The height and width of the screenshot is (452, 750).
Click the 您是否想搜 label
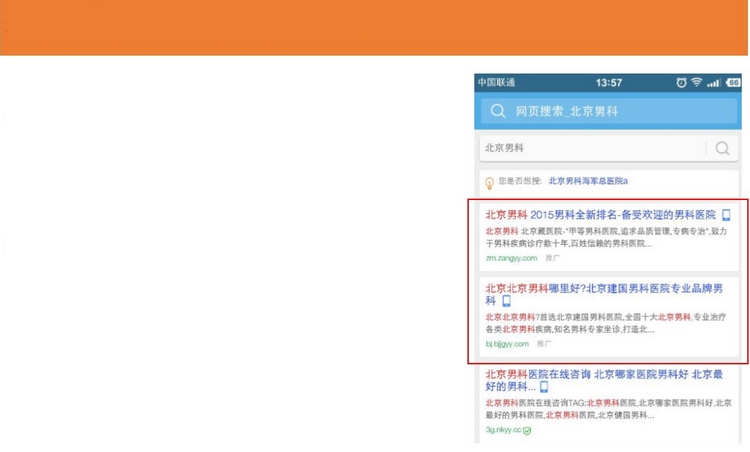click(x=520, y=181)
